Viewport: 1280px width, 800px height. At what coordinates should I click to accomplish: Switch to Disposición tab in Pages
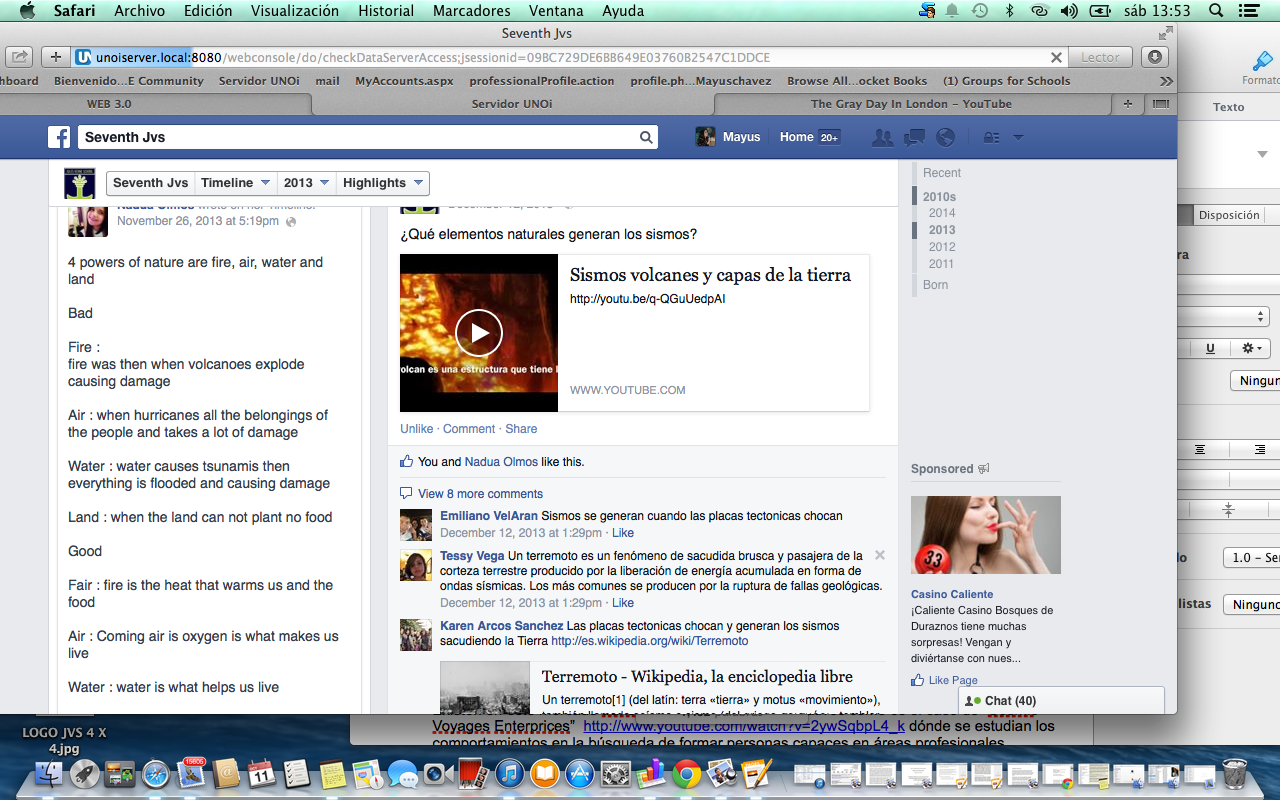point(1229,215)
